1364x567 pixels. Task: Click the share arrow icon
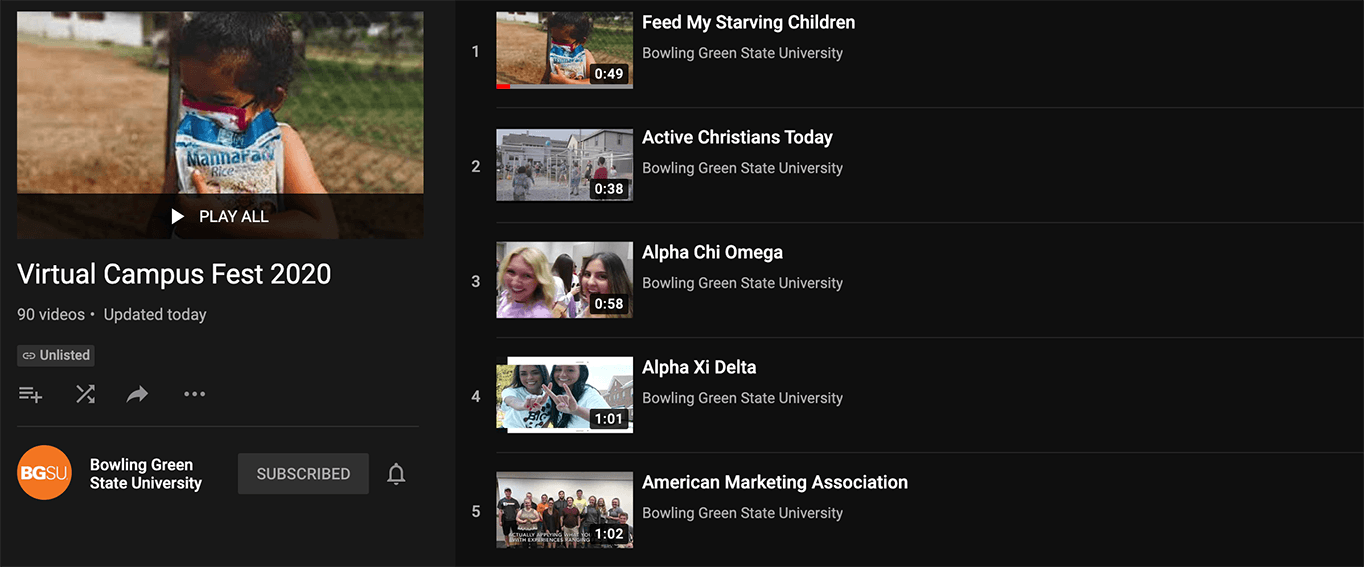(x=137, y=394)
